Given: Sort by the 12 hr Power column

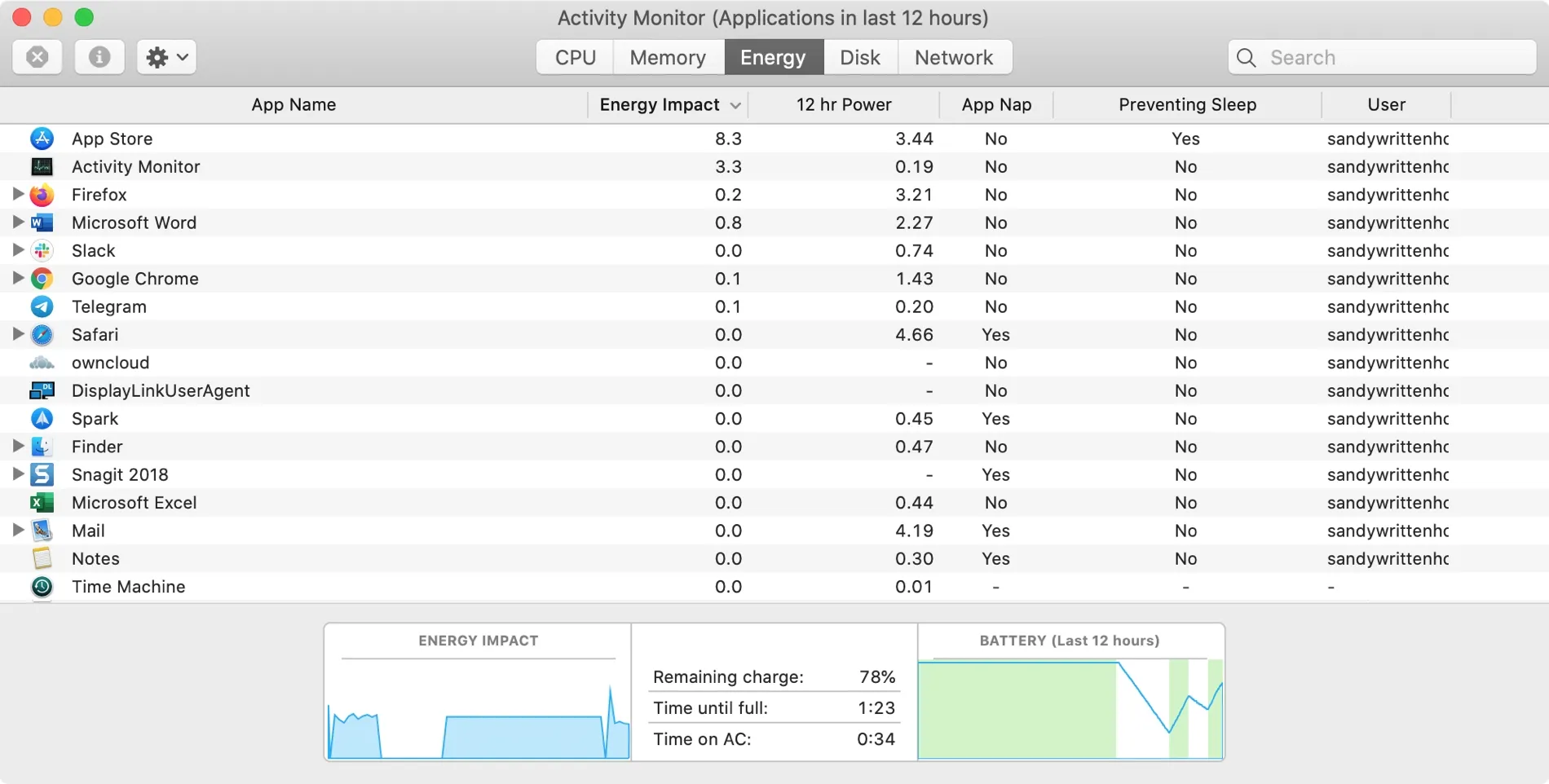Looking at the screenshot, I should (x=844, y=104).
